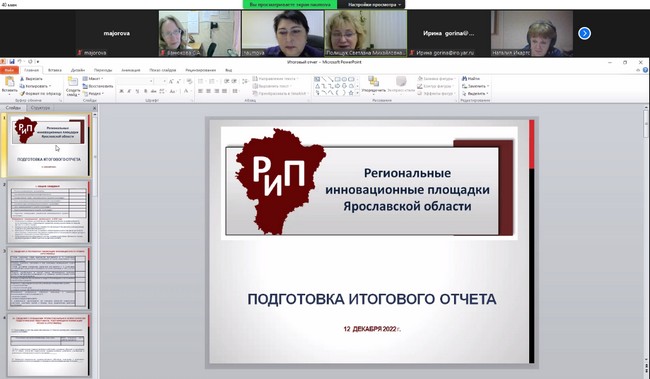Open the Insert (Вставка) ribbon tab
Image resolution: width=650 pixels, height=379 pixels.
(x=55, y=70)
